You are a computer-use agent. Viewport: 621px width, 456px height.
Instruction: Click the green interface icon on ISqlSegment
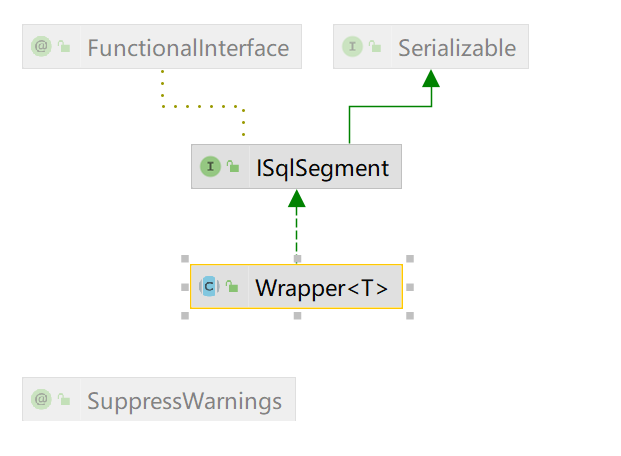pos(210,167)
